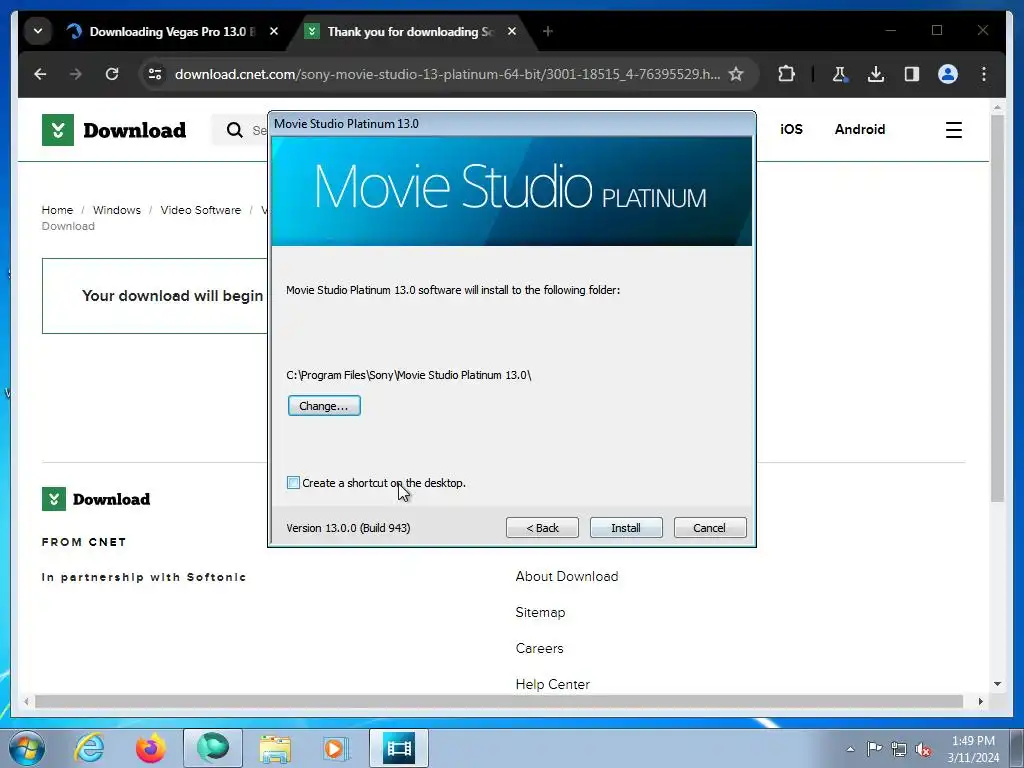Viewport: 1024px width, 768px height.
Task: Open the Chrome three-dot menu
Action: tap(984, 74)
